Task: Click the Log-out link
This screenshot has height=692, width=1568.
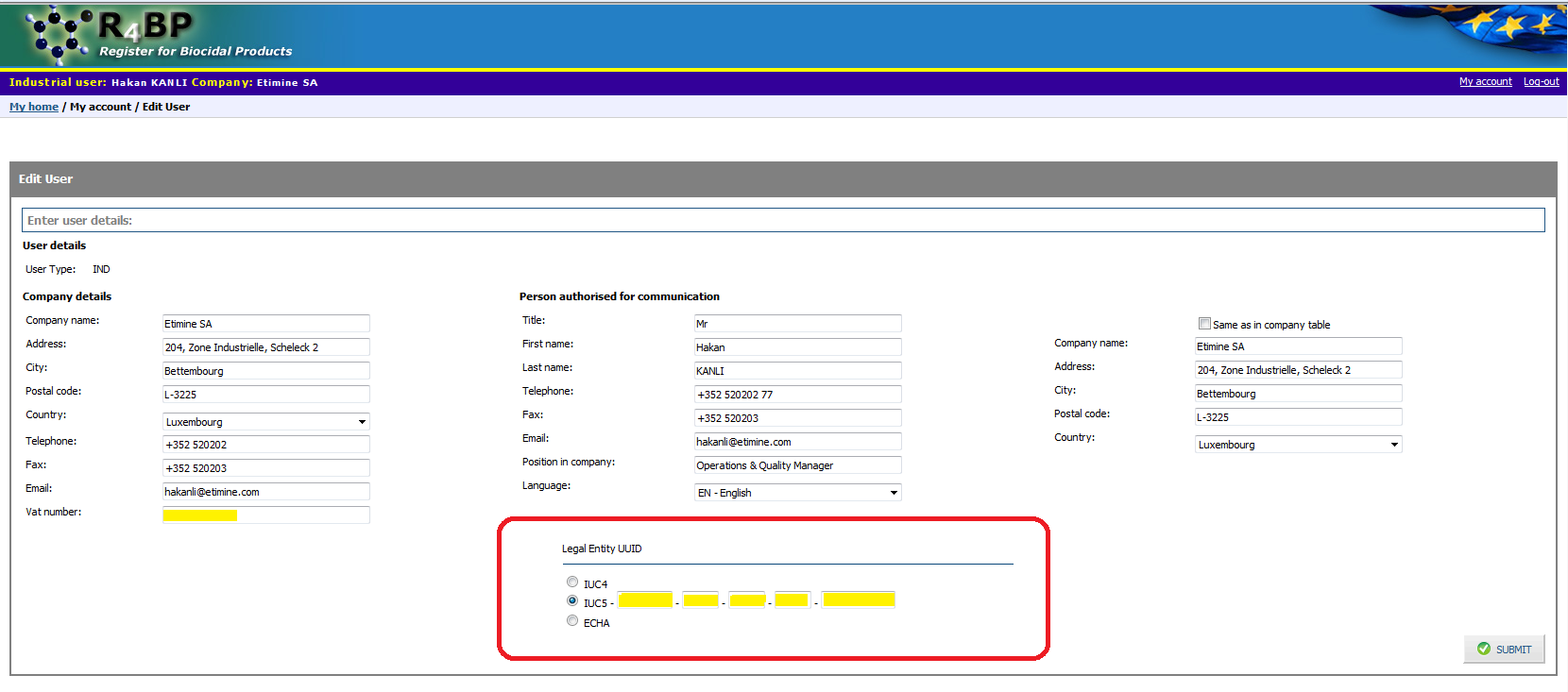Action: pos(1542,82)
